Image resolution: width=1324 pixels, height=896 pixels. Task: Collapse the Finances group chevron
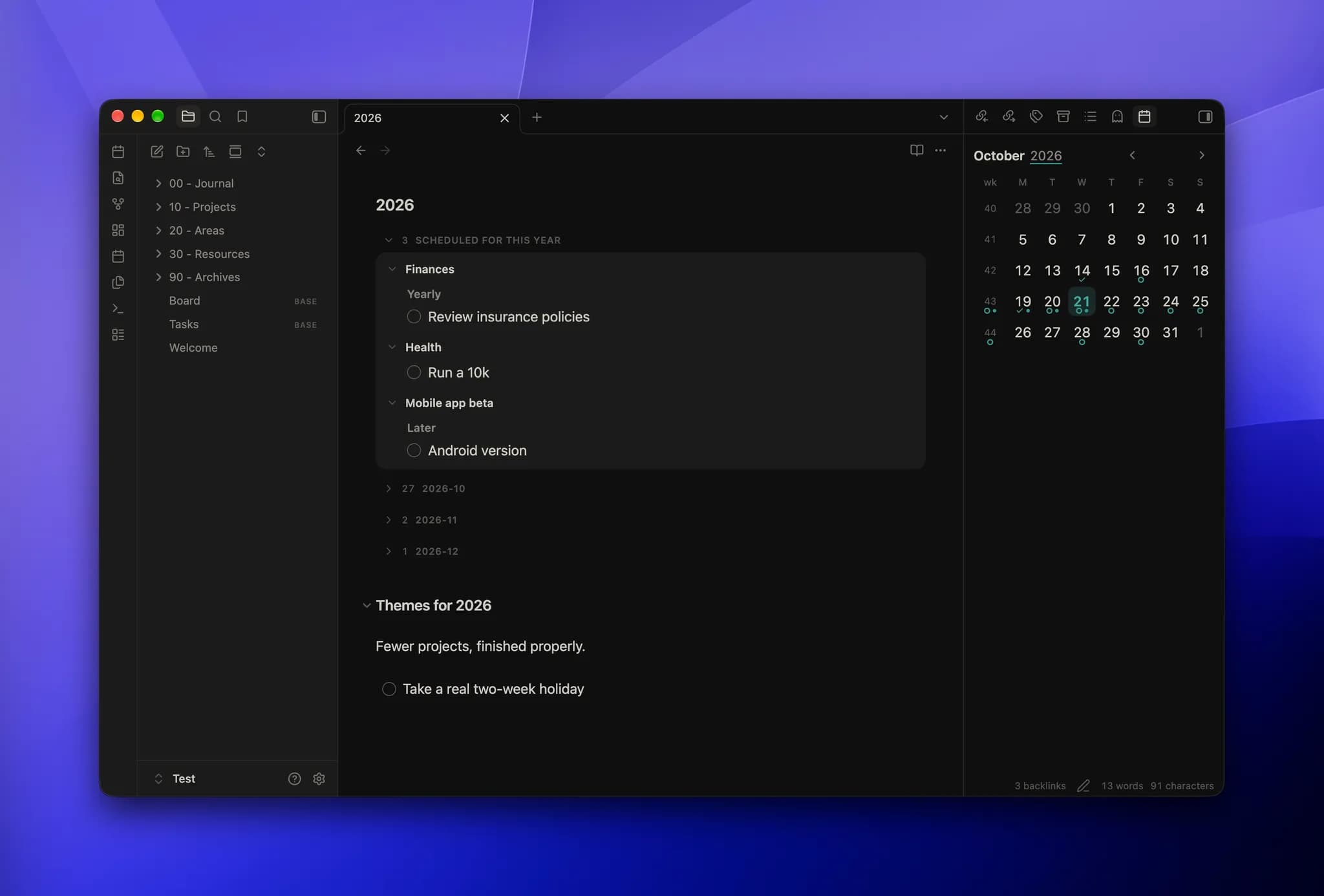coord(392,269)
